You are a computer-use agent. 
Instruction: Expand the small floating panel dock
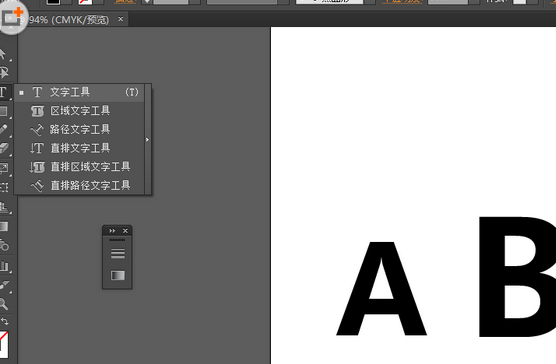112,231
